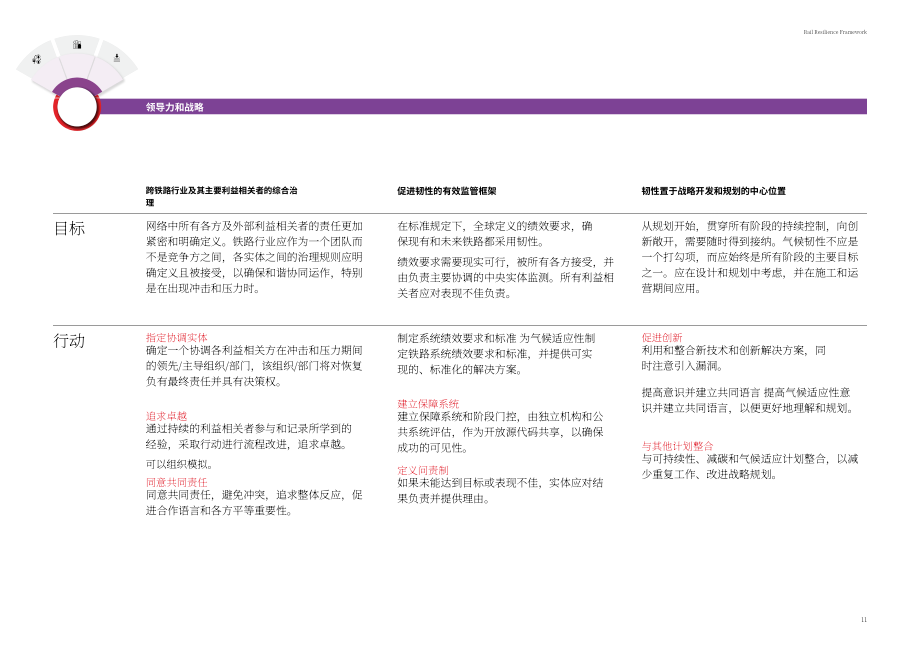Click the red heading '同意共同责任'
Viewport: 920px width, 651px height.
177,482
